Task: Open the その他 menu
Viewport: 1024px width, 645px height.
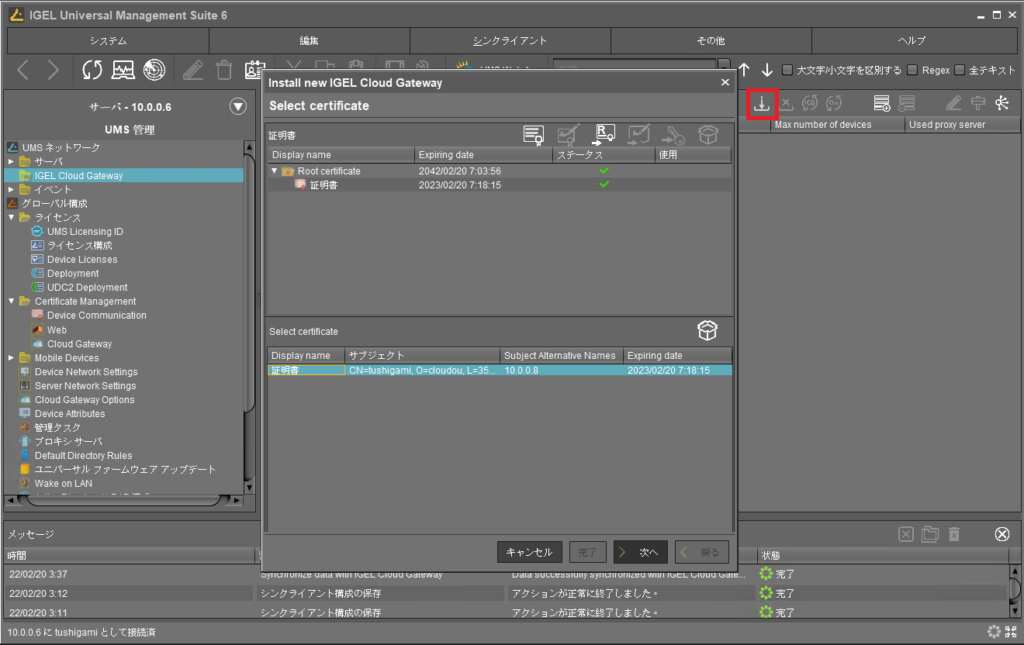Action: click(x=711, y=40)
